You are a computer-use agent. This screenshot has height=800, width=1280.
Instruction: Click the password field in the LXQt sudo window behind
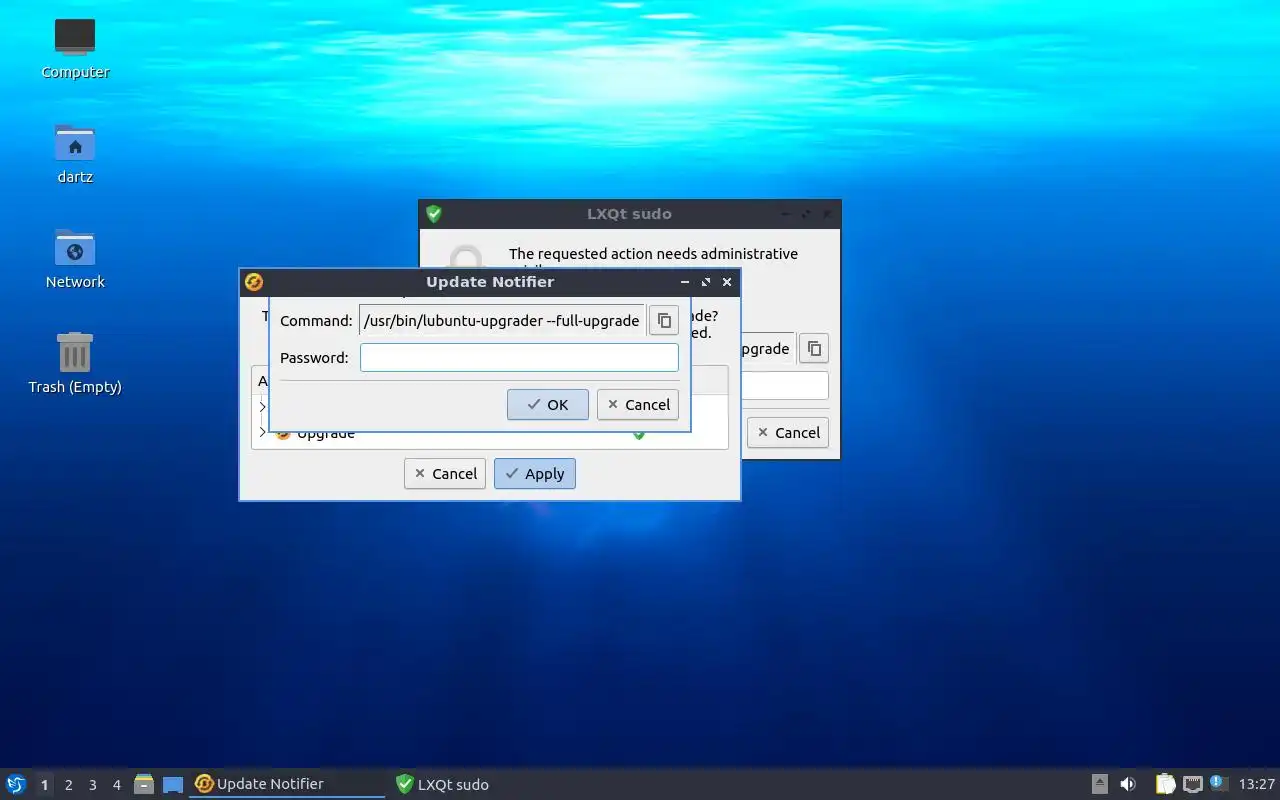click(x=784, y=385)
